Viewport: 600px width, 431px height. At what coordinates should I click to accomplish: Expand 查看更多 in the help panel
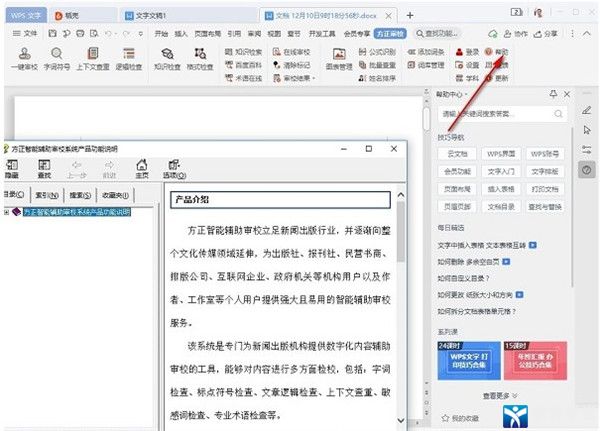tap(495, 395)
